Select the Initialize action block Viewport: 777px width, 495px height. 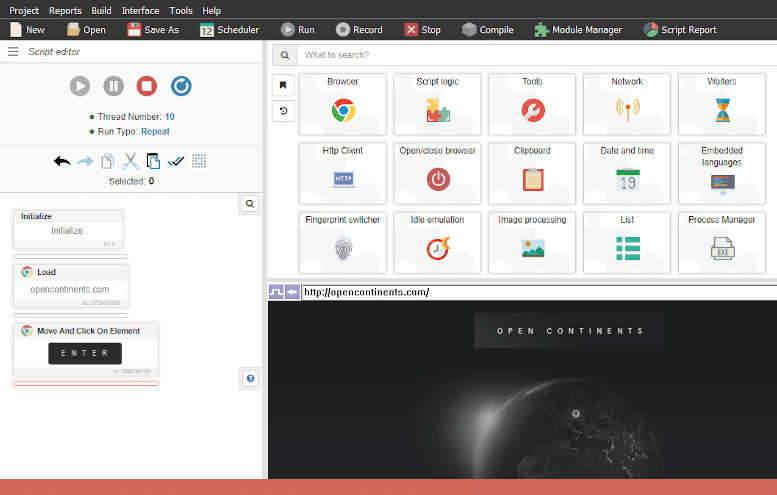click(68, 229)
